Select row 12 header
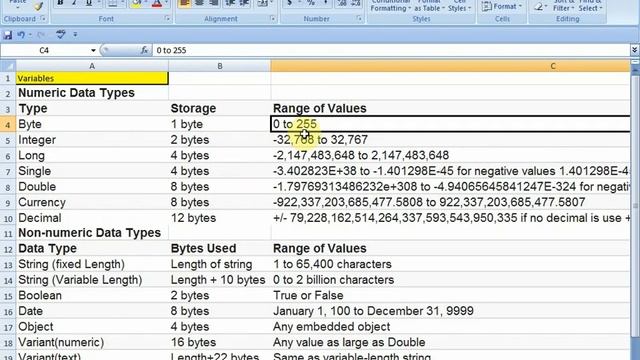 point(8,249)
